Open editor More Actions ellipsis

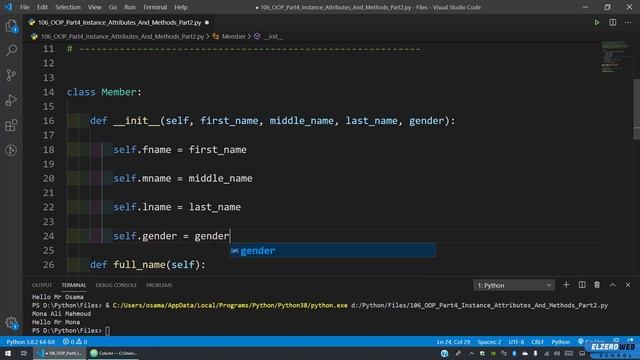pos(628,22)
